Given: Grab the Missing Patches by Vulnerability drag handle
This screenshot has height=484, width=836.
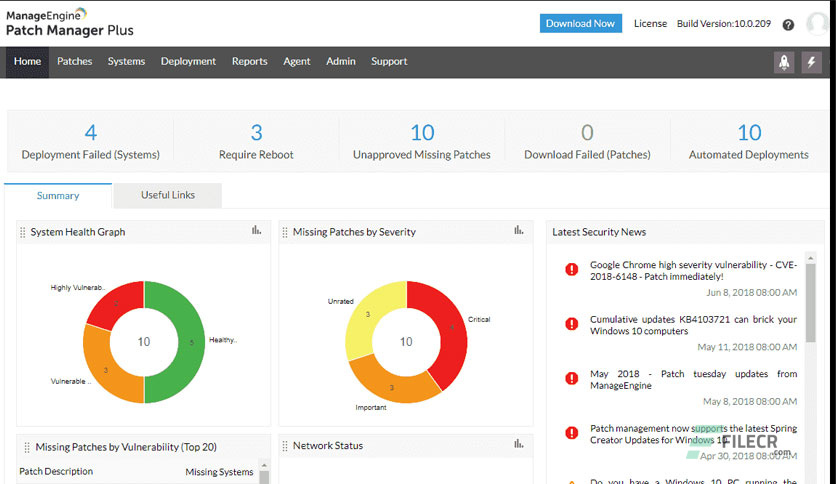Looking at the screenshot, I should click(27, 447).
